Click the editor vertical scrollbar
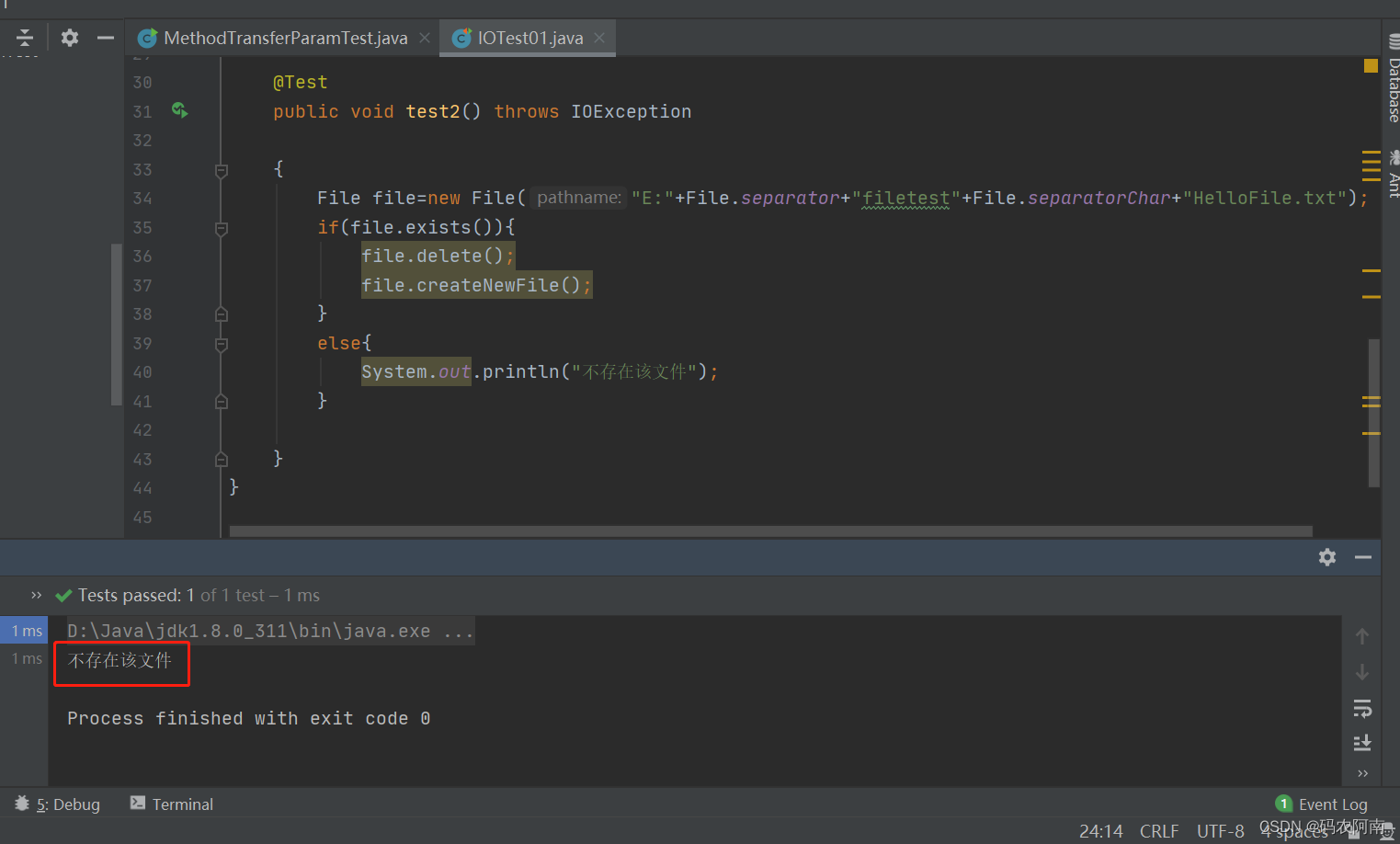This screenshot has height=844, width=1400. (1373, 414)
